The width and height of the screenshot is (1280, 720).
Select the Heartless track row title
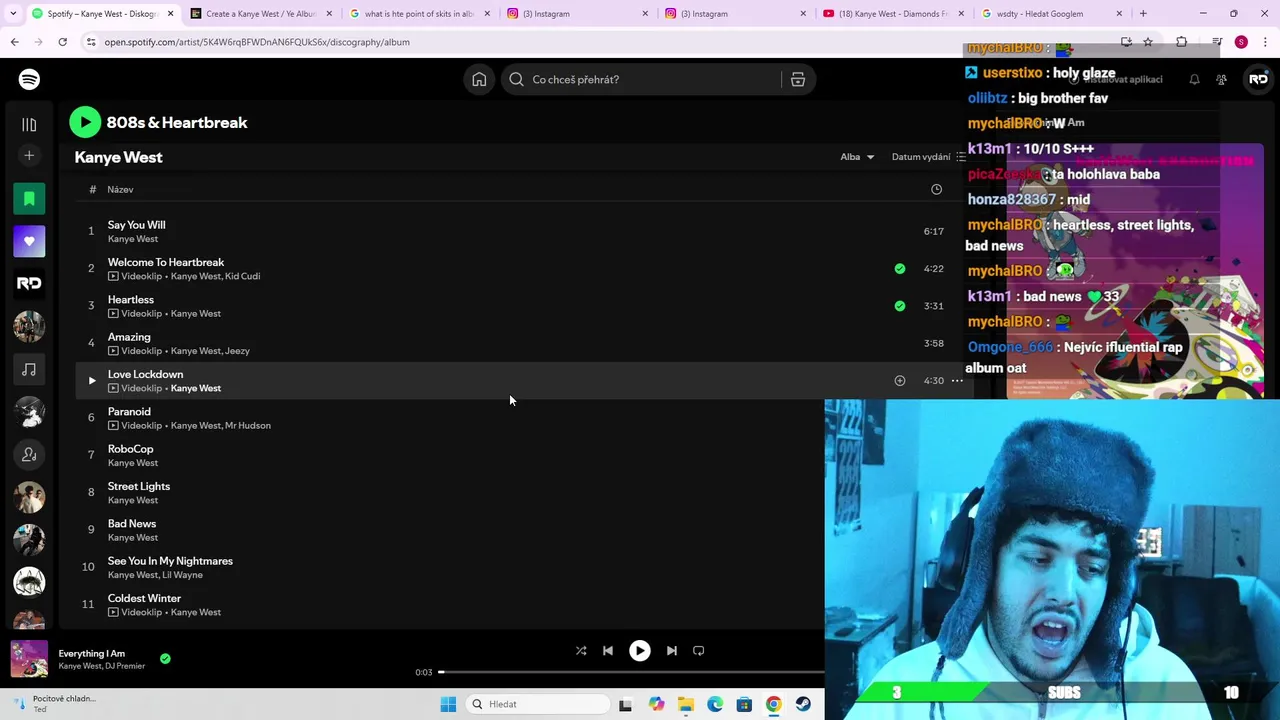pos(131,300)
